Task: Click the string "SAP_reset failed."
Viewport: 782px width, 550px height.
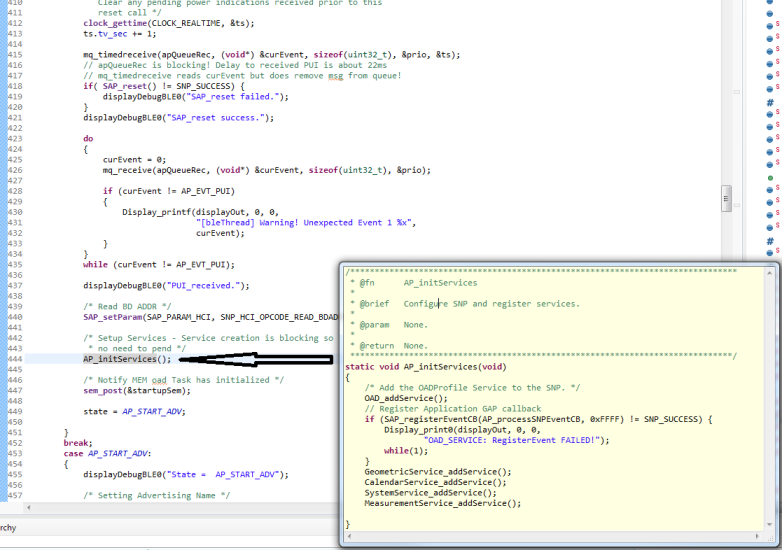Action: coord(232,97)
